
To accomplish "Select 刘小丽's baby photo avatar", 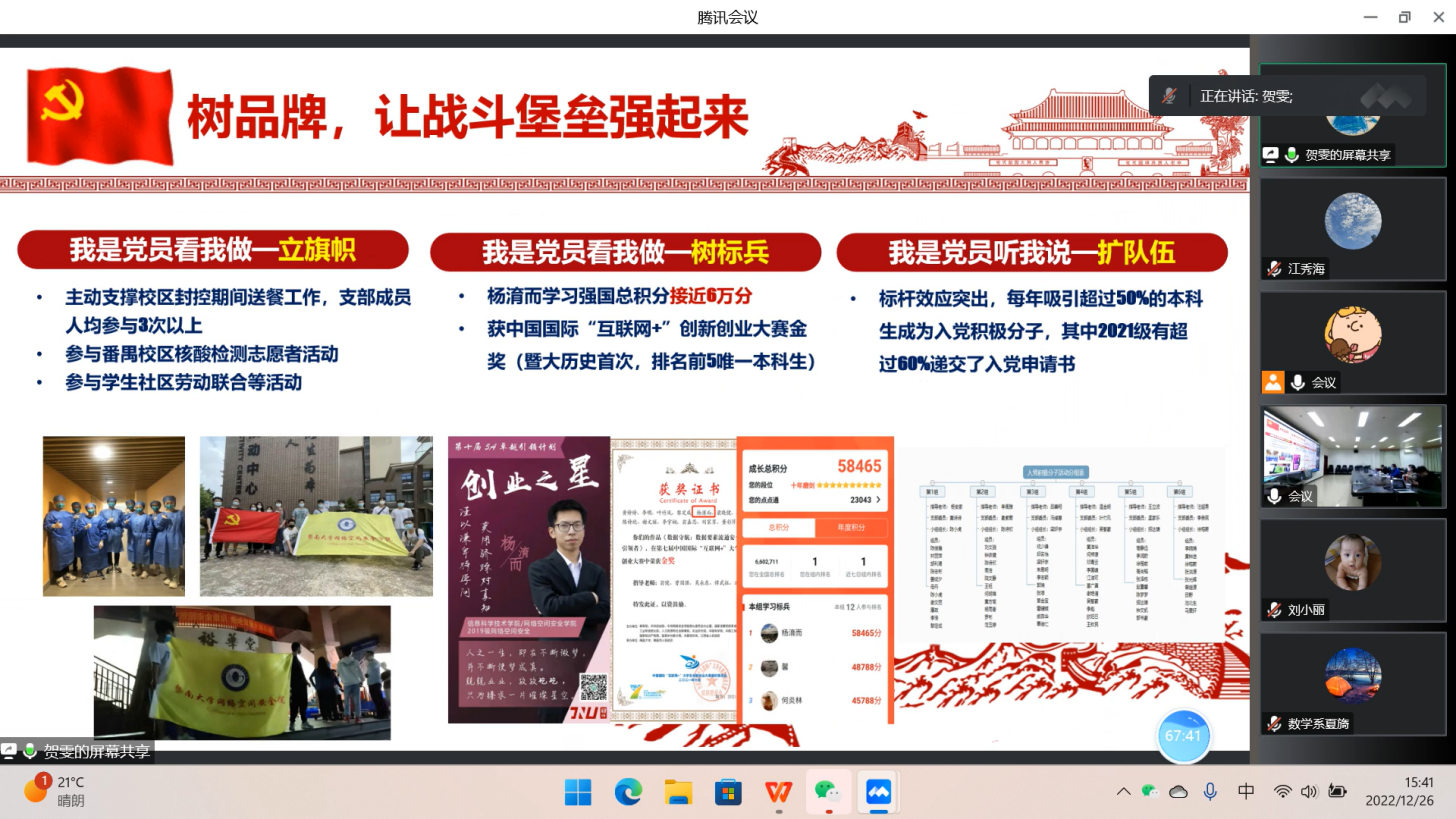I will (1352, 562).
